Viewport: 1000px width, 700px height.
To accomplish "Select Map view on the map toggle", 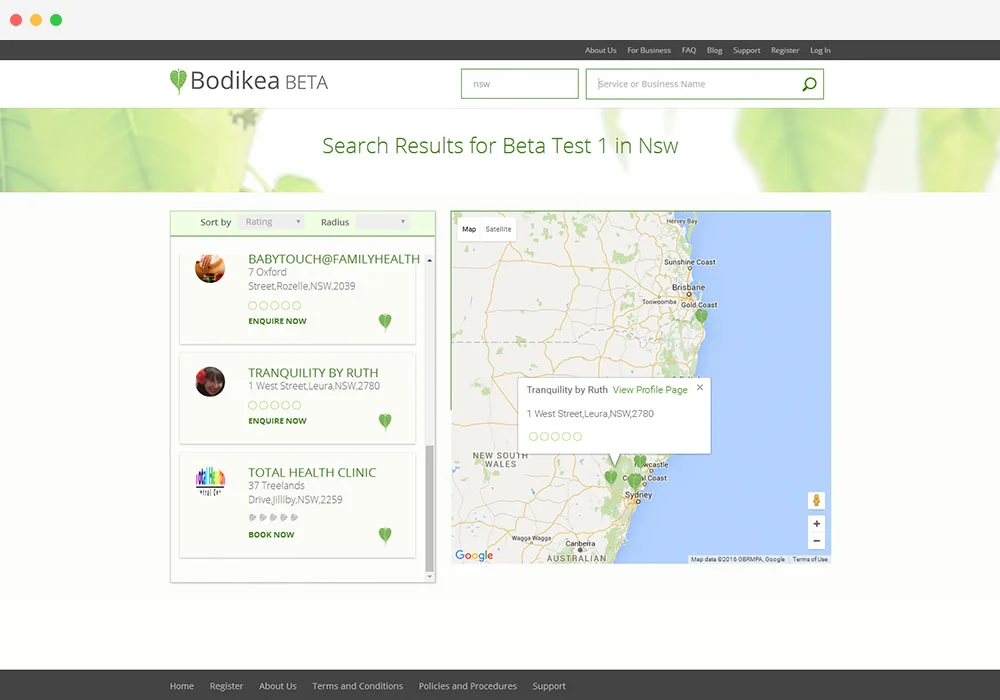I will pyautogui.click(x=468, y=229).
